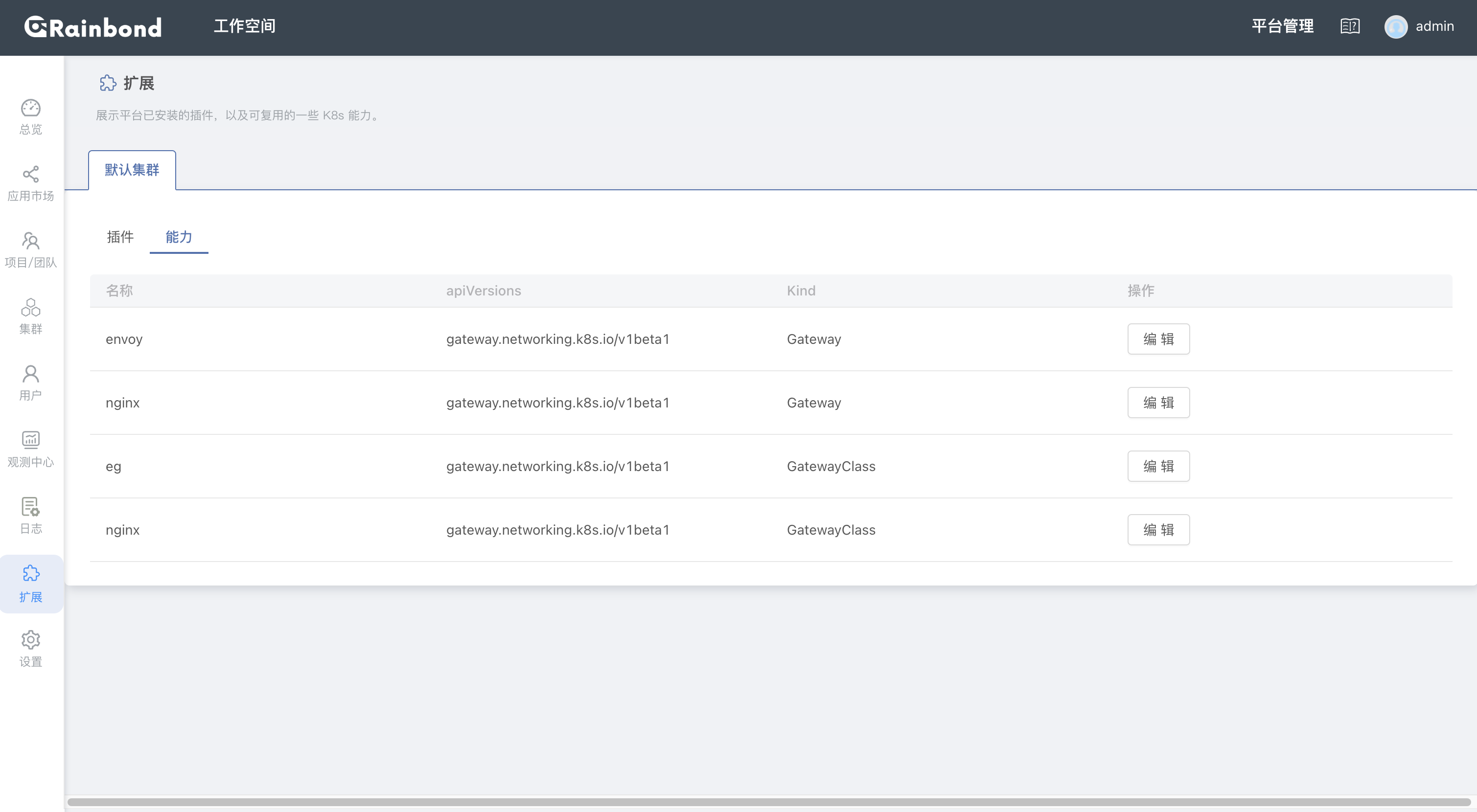Switch to the 插件 tab
The image size is (1477, 812).
click(x=120, y=237)
